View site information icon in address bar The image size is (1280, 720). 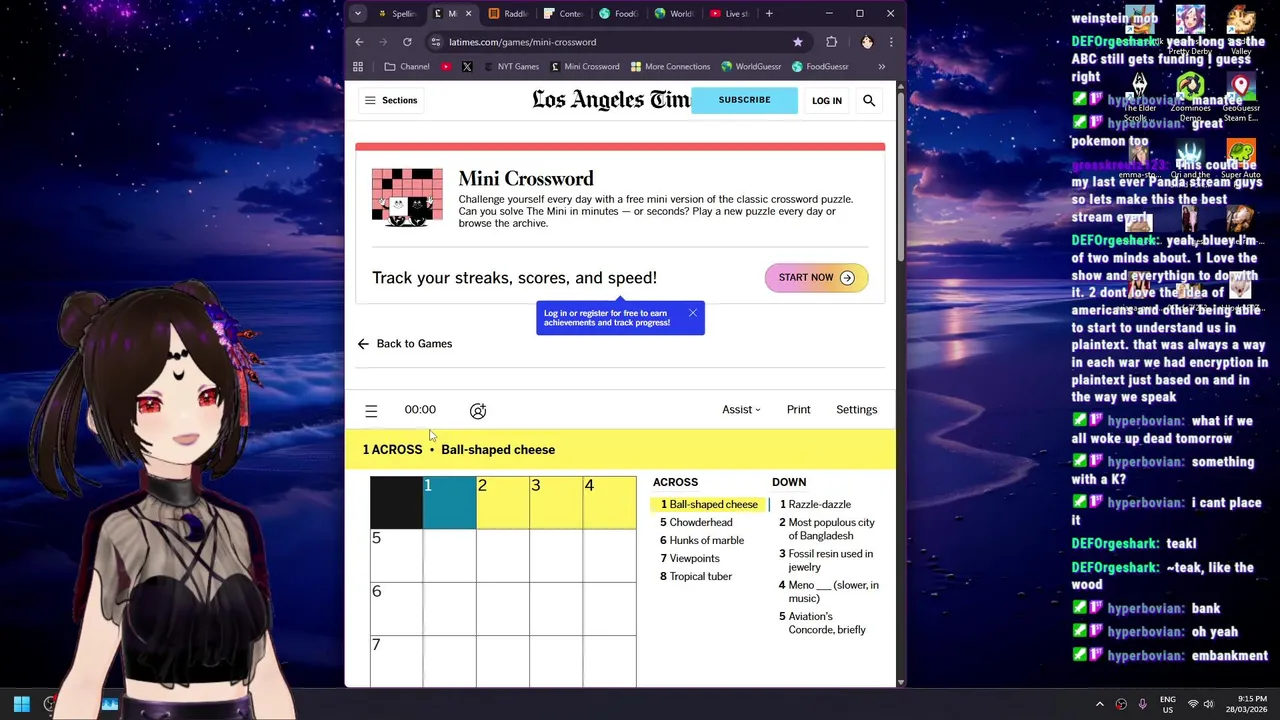click(435, 42)
